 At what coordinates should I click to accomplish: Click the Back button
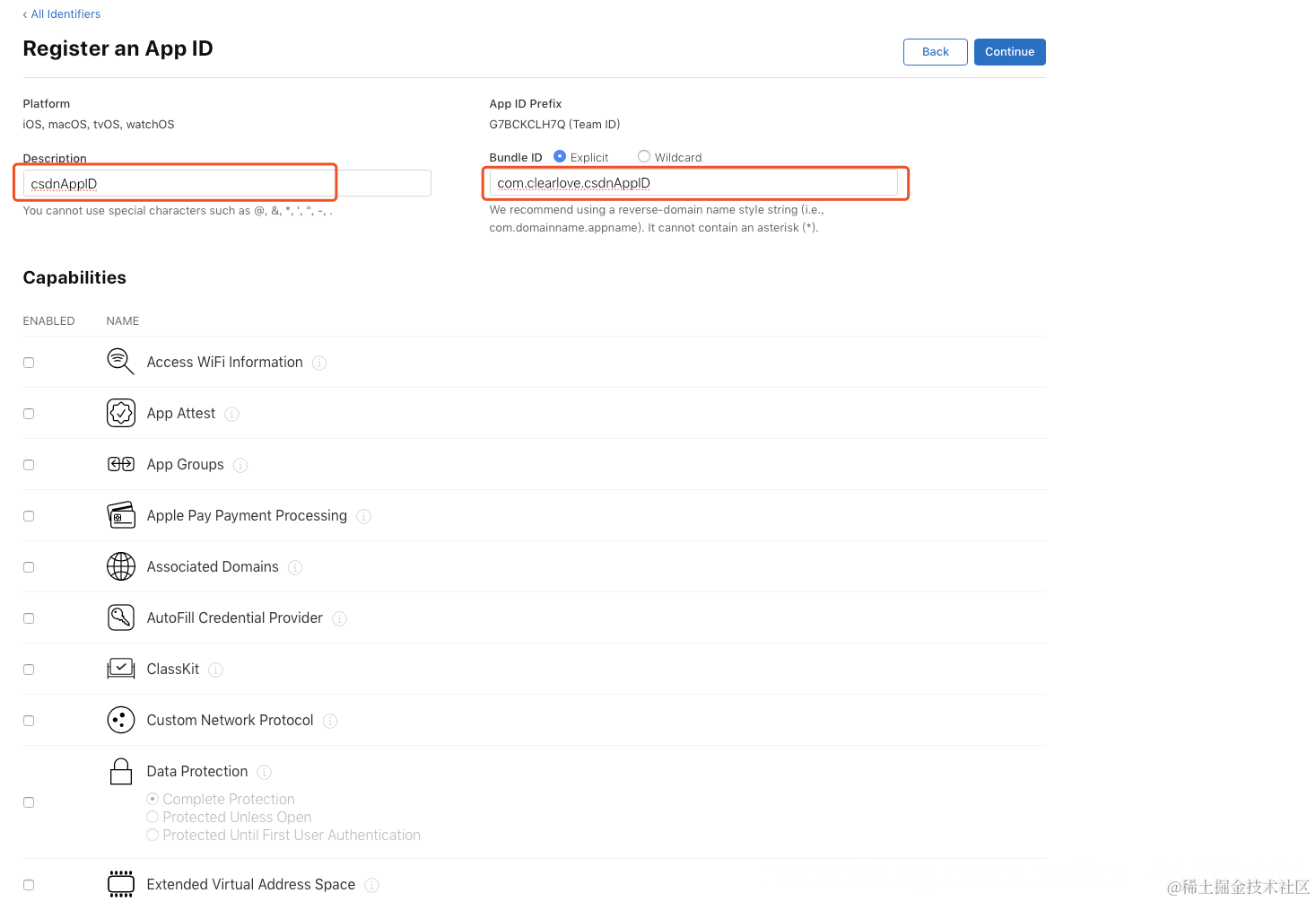pos(935,52)
